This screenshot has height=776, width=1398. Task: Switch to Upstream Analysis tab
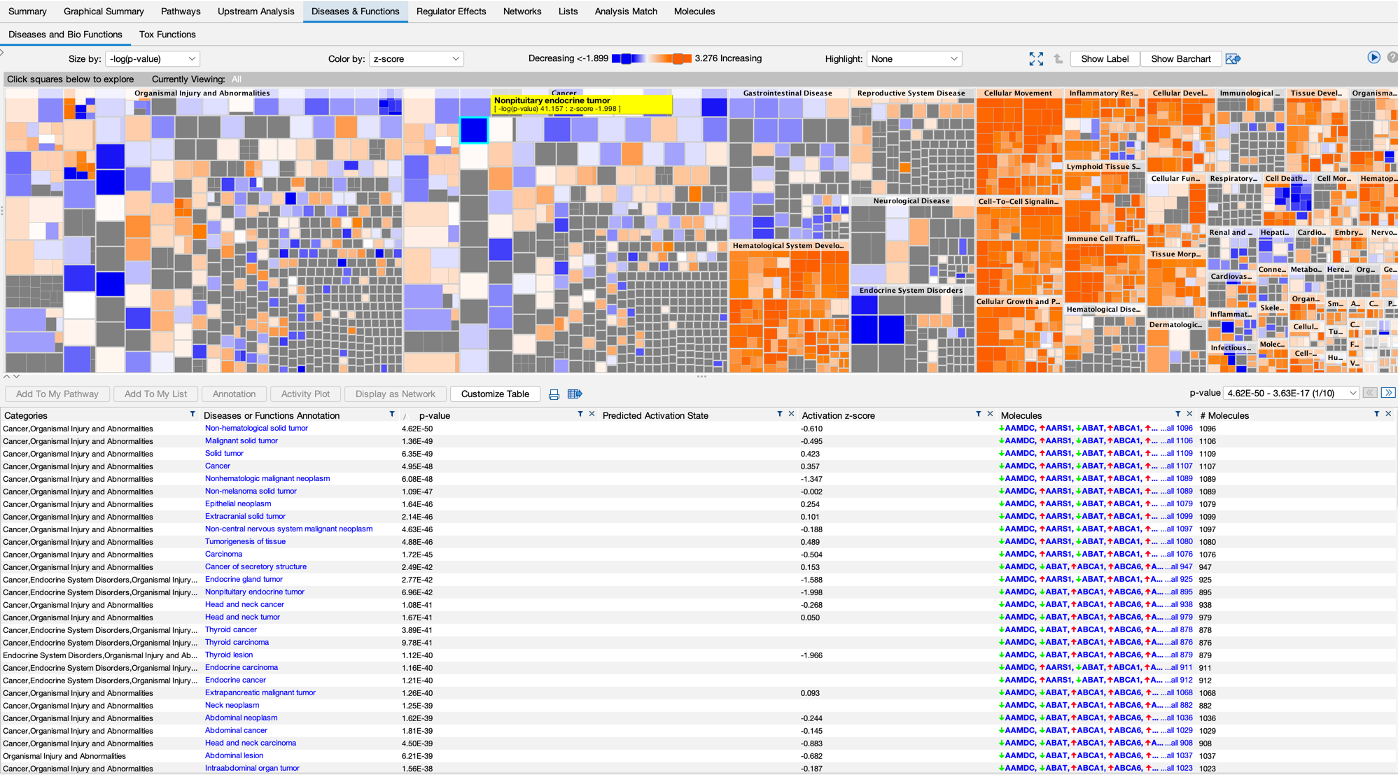(255, 12)
